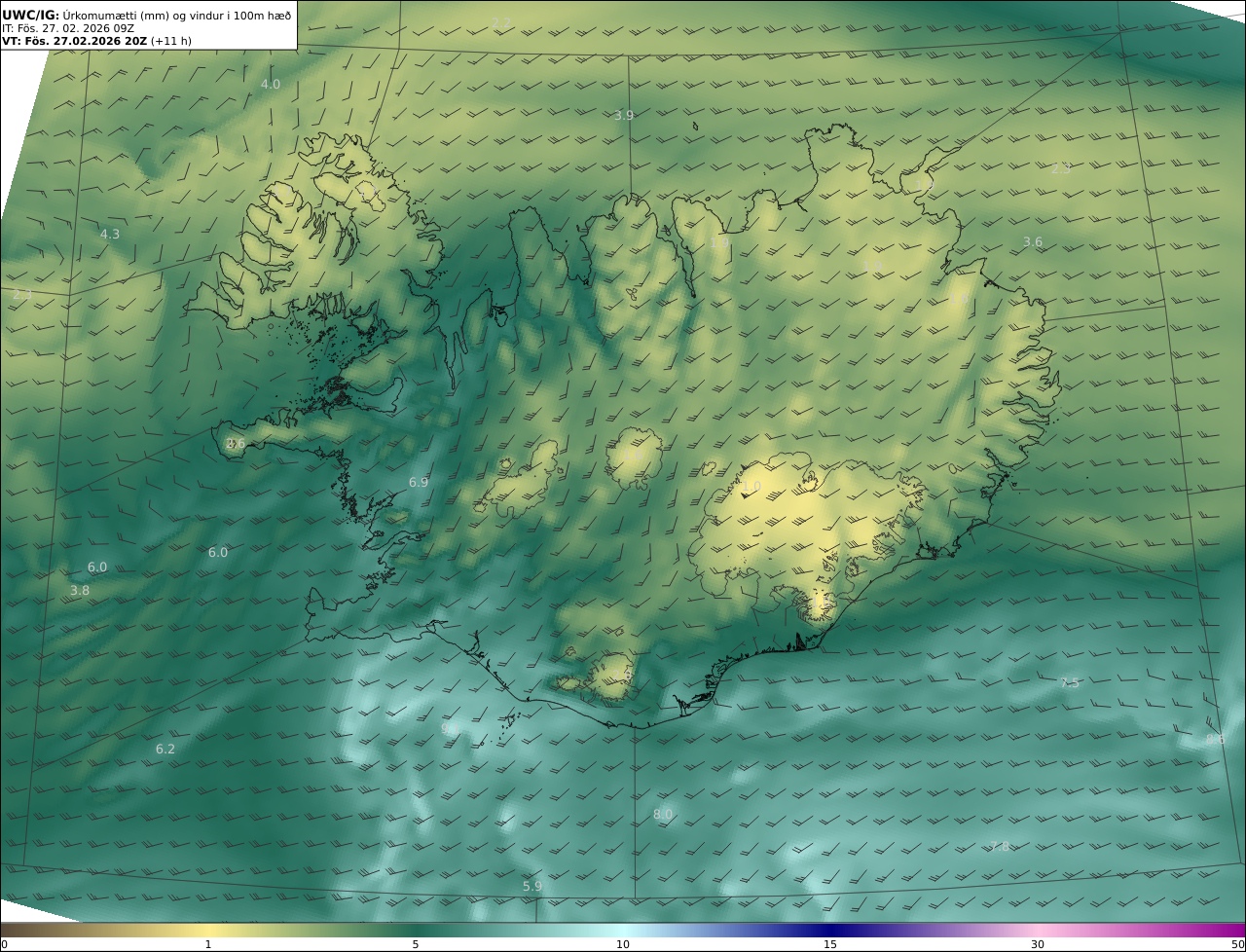Click the colorbar tick label 15
This screenshot has width=1246, height=952.
tap(830, 944)
